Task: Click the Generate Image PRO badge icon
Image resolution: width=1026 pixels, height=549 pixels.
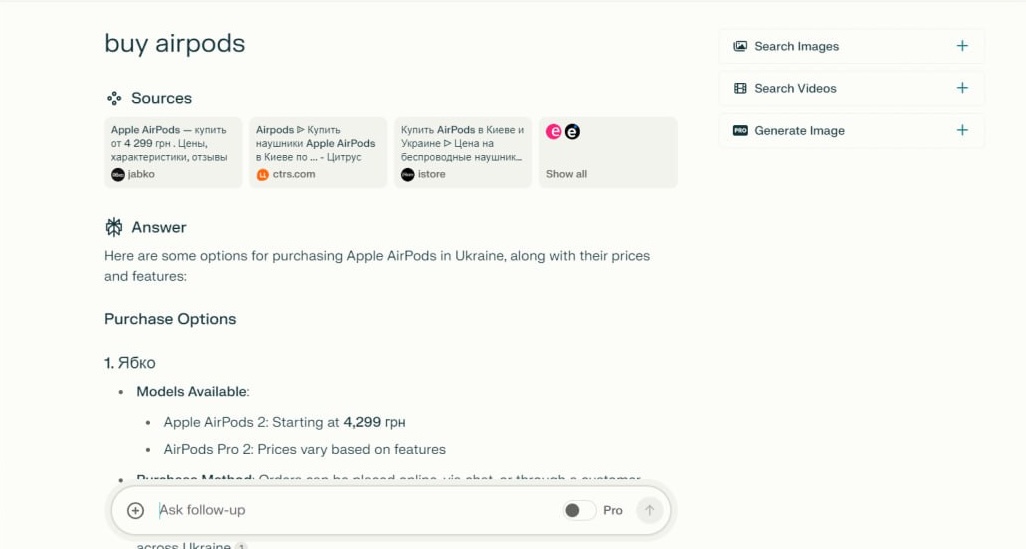Action: (740, 131)
